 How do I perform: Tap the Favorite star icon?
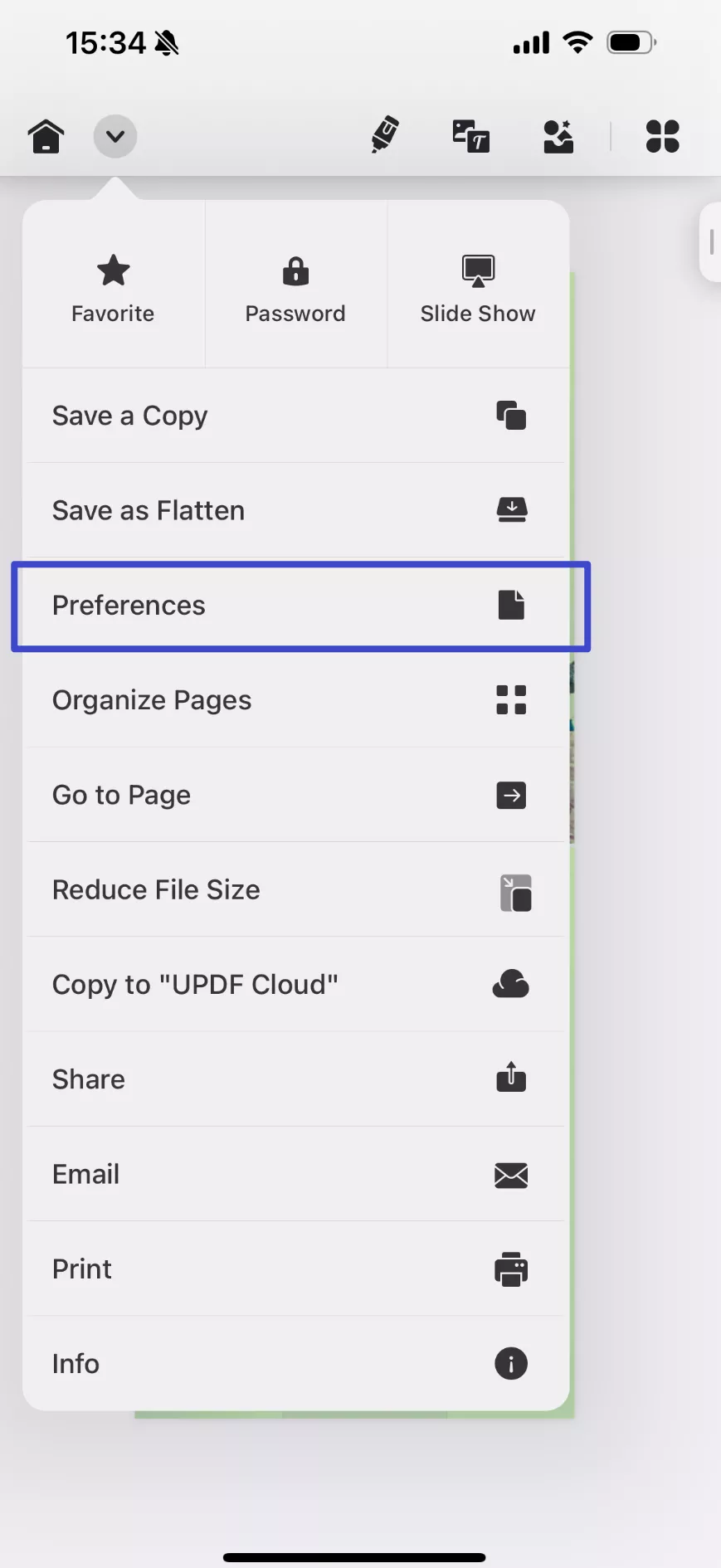tap(112, 270)
